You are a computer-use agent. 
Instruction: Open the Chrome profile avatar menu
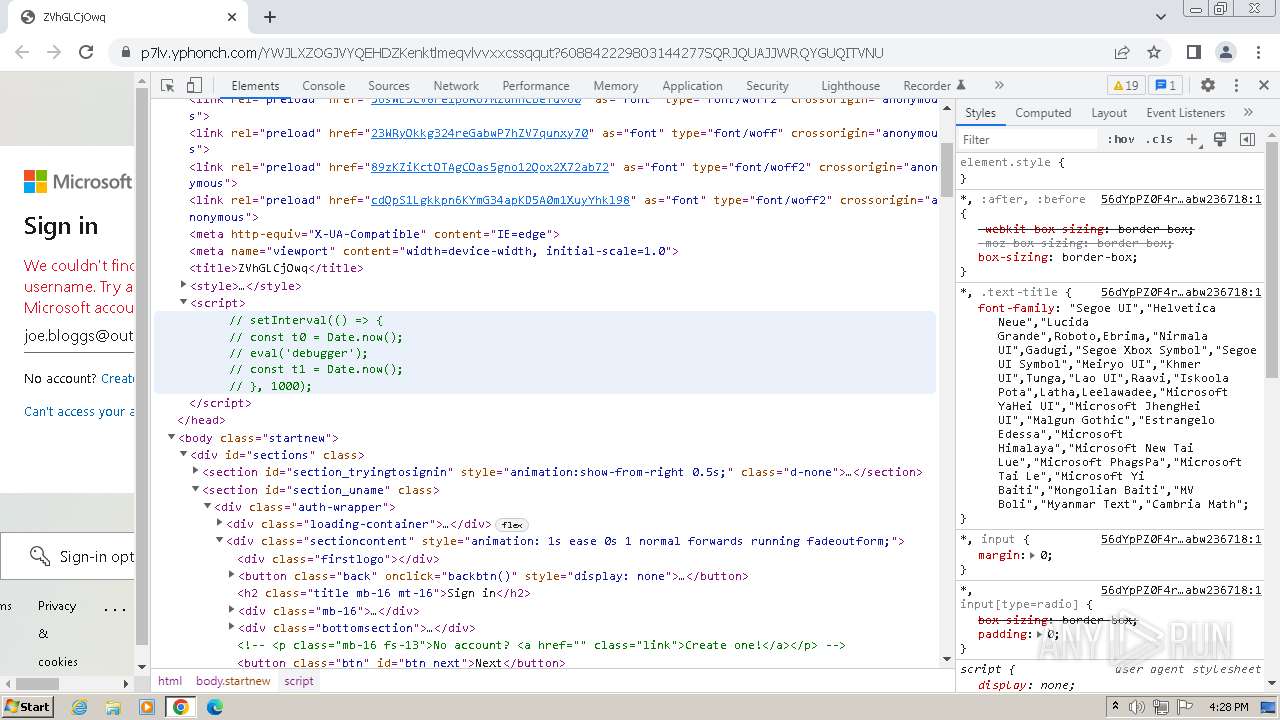click(x=1226, y=53)
